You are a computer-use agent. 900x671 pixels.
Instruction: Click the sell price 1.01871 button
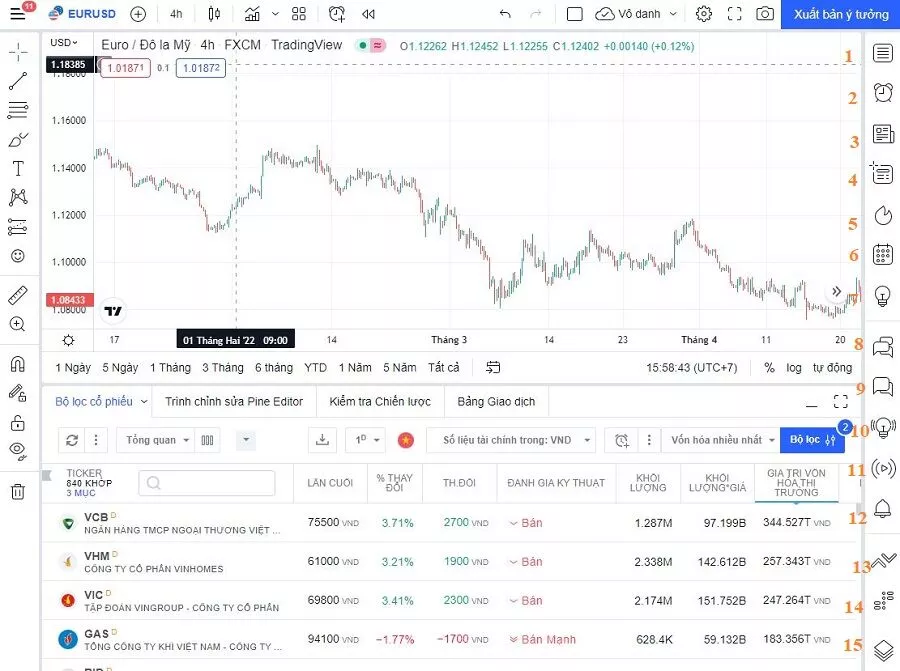click(125, 68)
